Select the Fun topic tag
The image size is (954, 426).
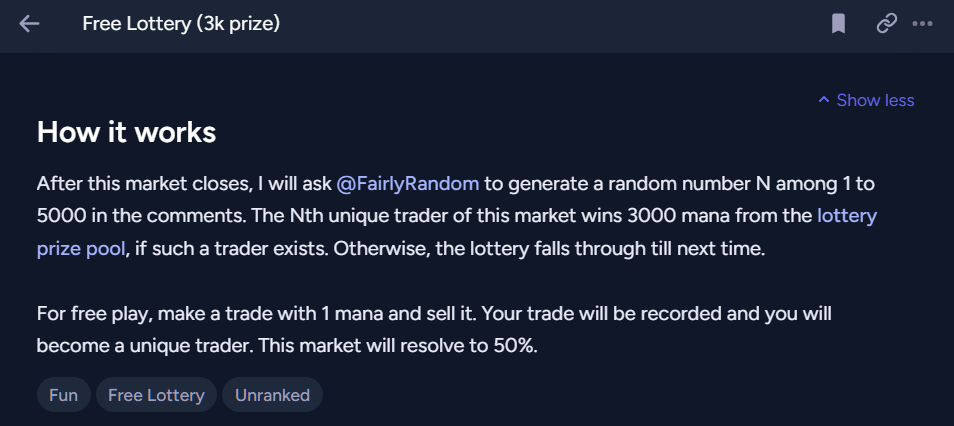[x=63, y=395]
